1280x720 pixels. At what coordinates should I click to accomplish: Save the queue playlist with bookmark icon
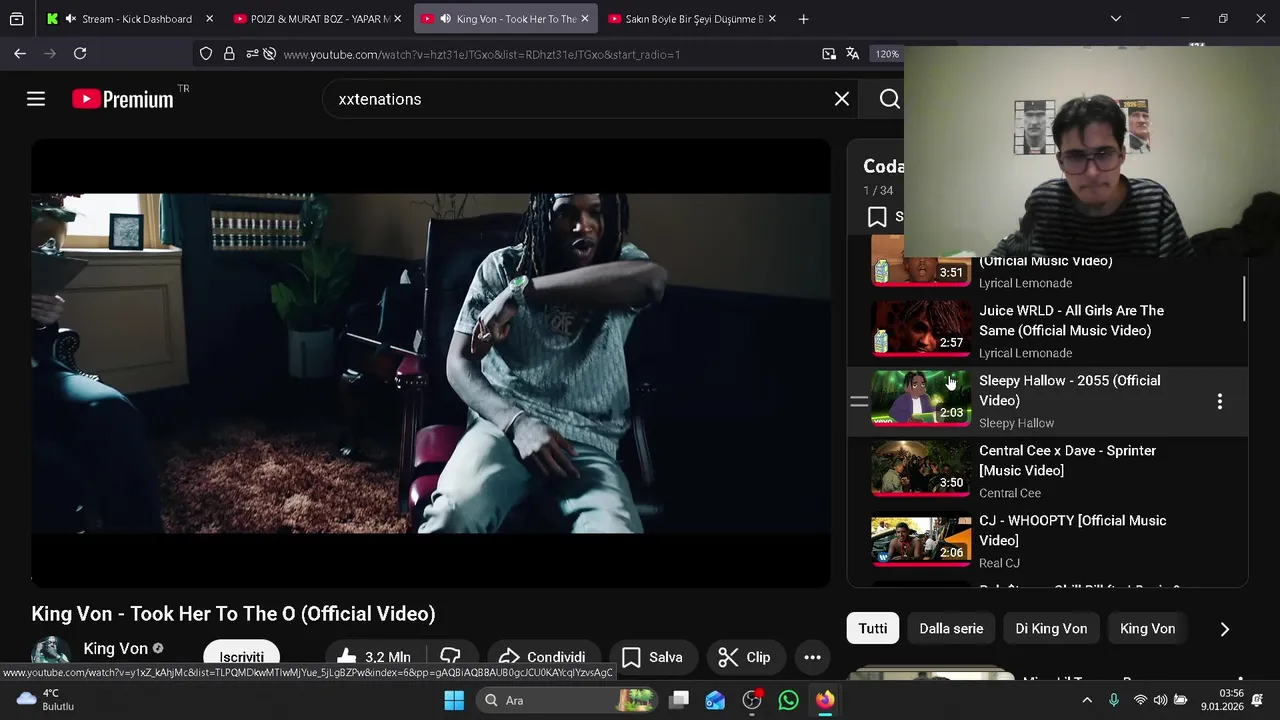[877, 217]
